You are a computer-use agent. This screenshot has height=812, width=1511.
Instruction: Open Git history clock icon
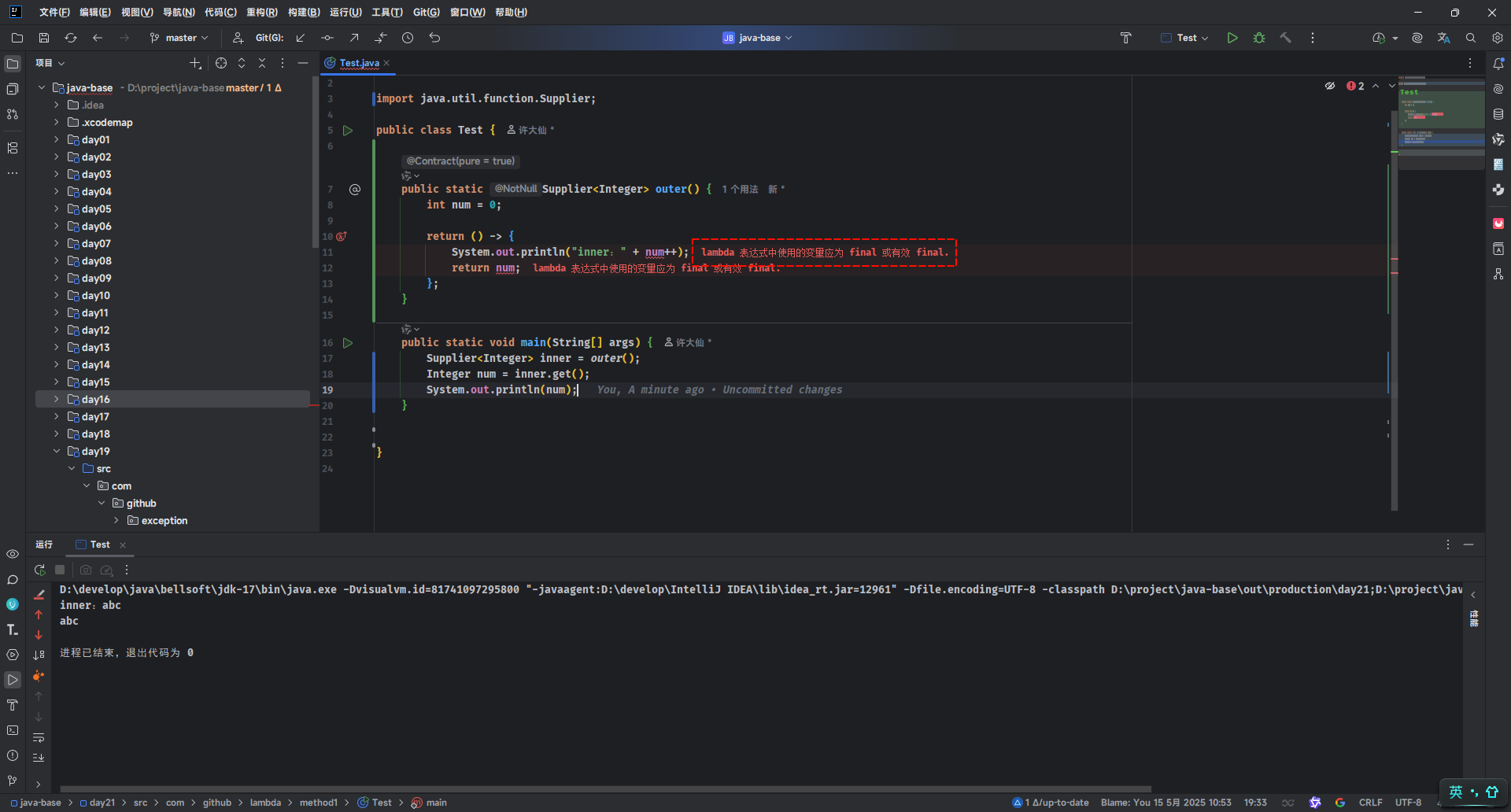pos(408,38)
